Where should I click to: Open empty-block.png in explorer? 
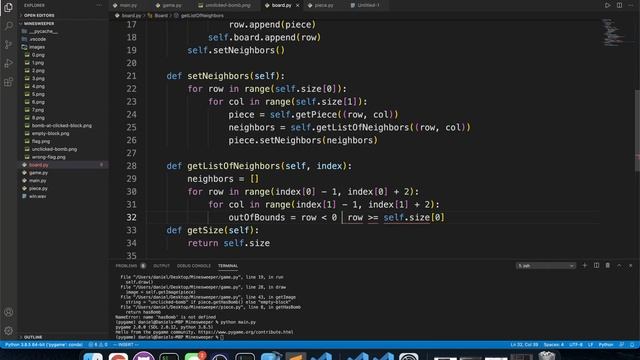(50, 133)
